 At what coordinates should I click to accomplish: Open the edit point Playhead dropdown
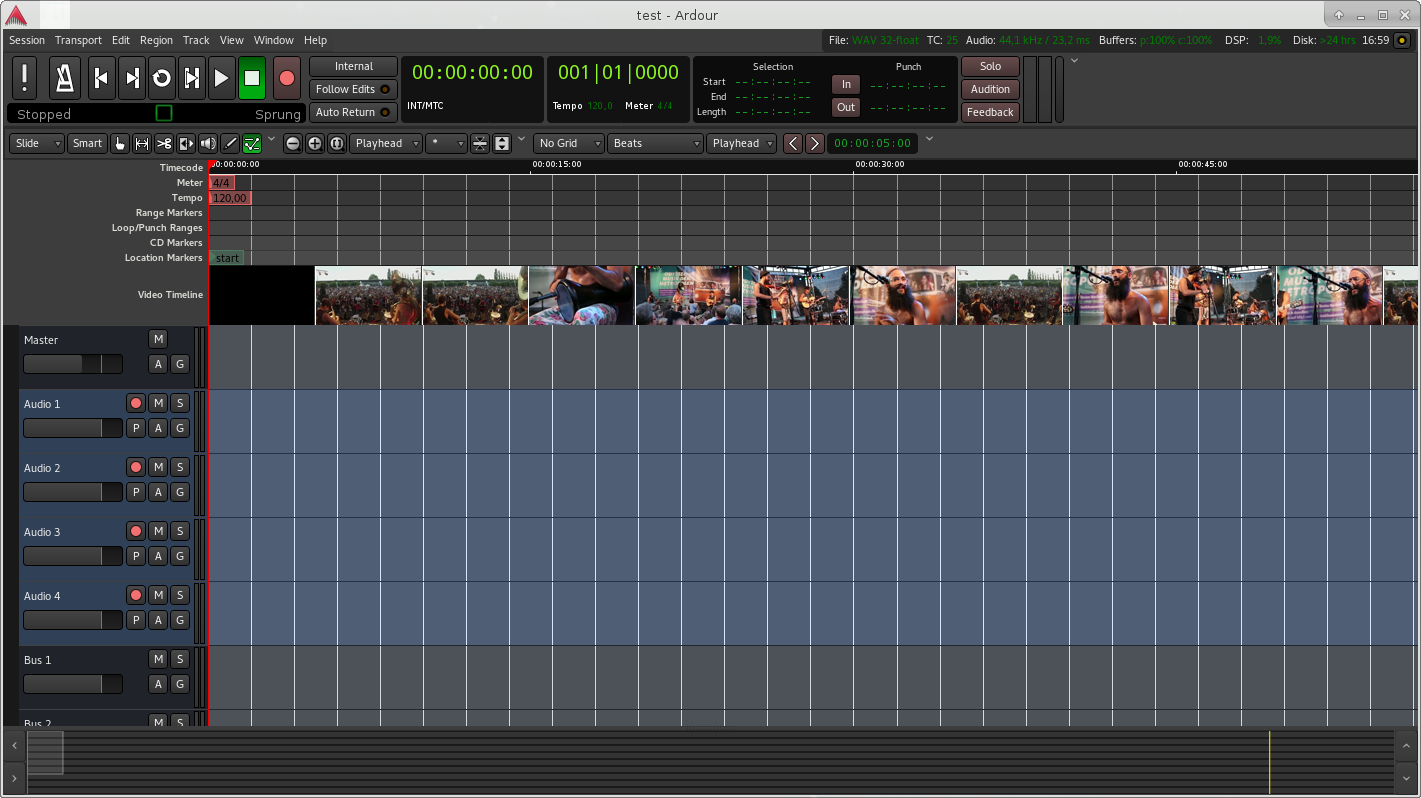point(742,143)
